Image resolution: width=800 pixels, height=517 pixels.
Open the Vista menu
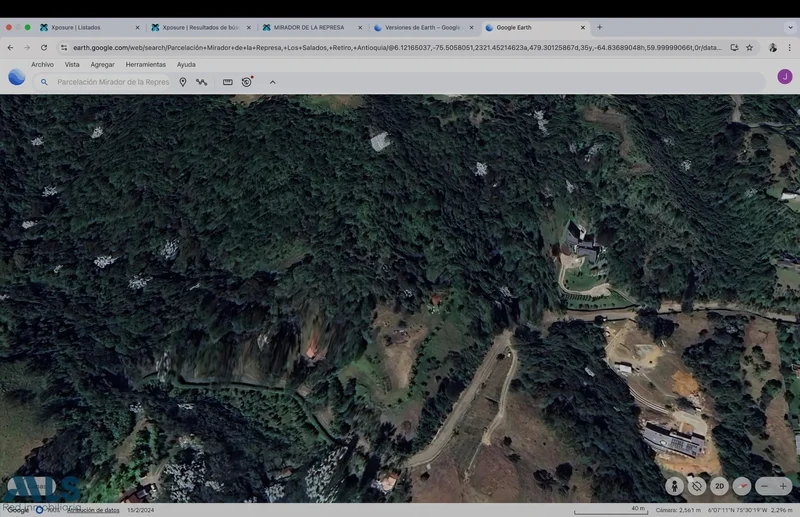pos(72,64)
